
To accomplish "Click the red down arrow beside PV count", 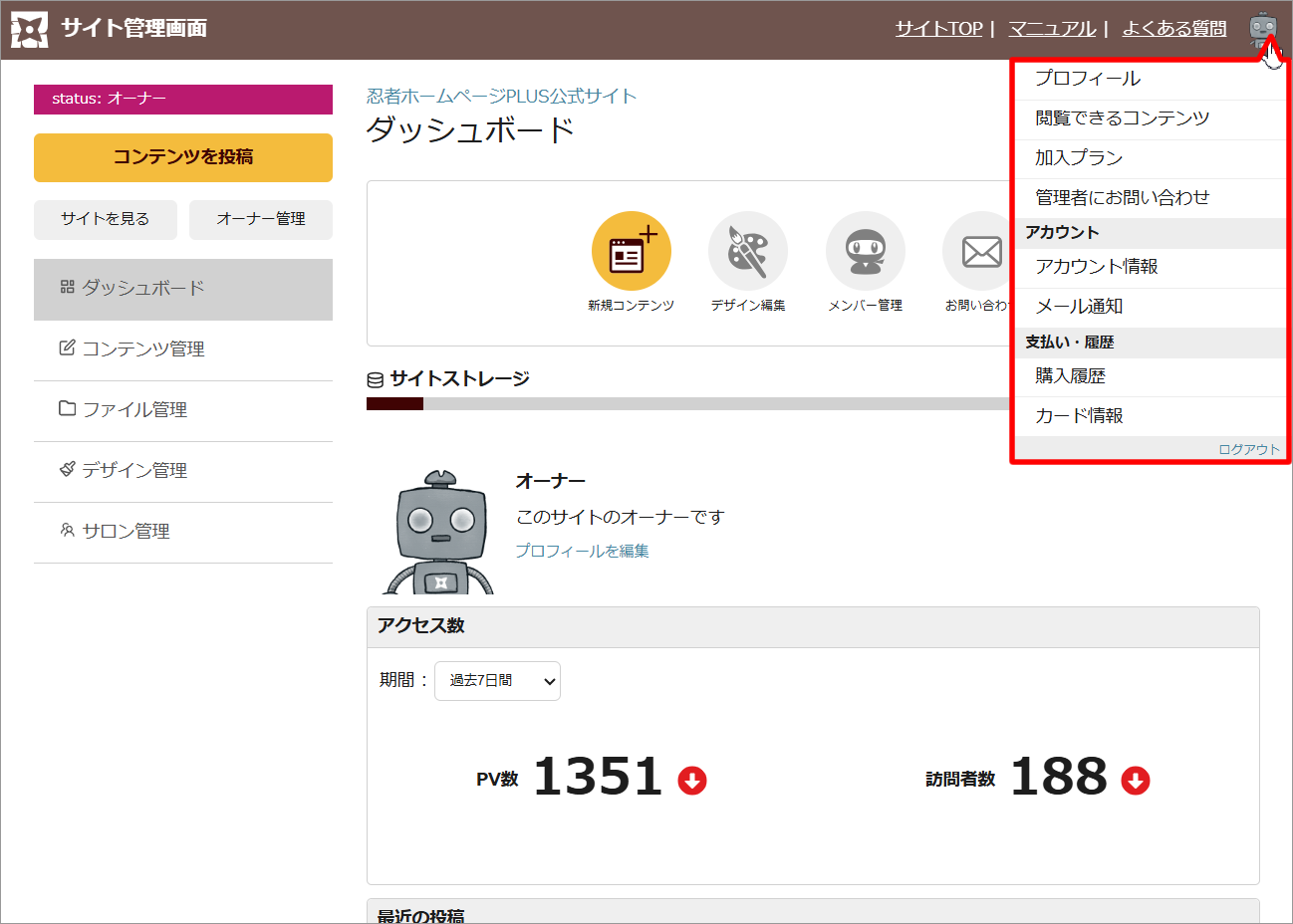I will click(x=692, y=781).
